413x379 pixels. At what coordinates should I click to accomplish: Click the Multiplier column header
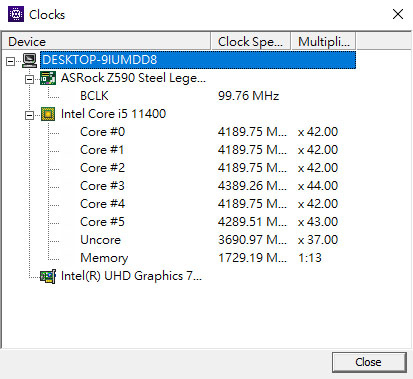[x=323, y=42]
